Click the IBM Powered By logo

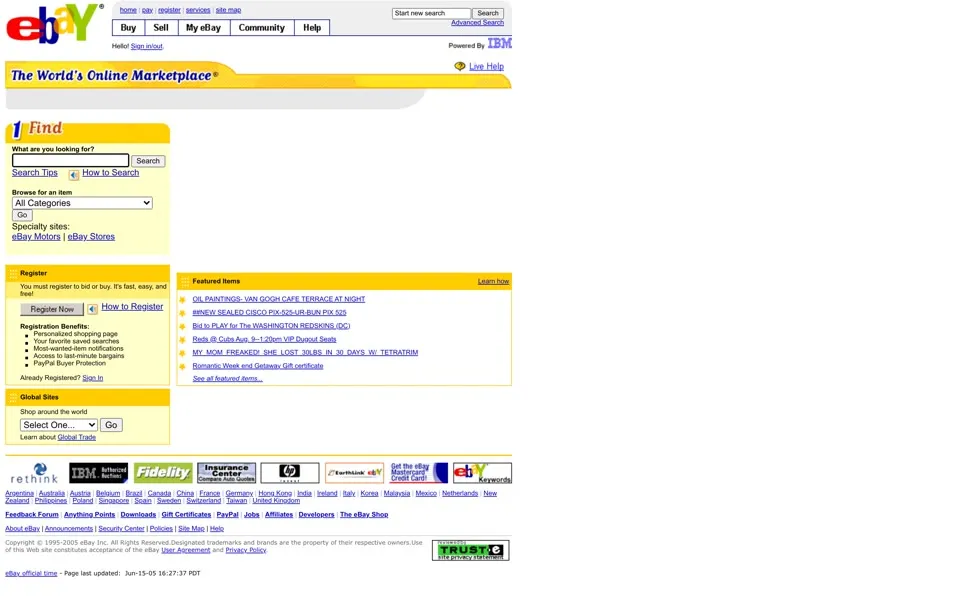(499, 43)
